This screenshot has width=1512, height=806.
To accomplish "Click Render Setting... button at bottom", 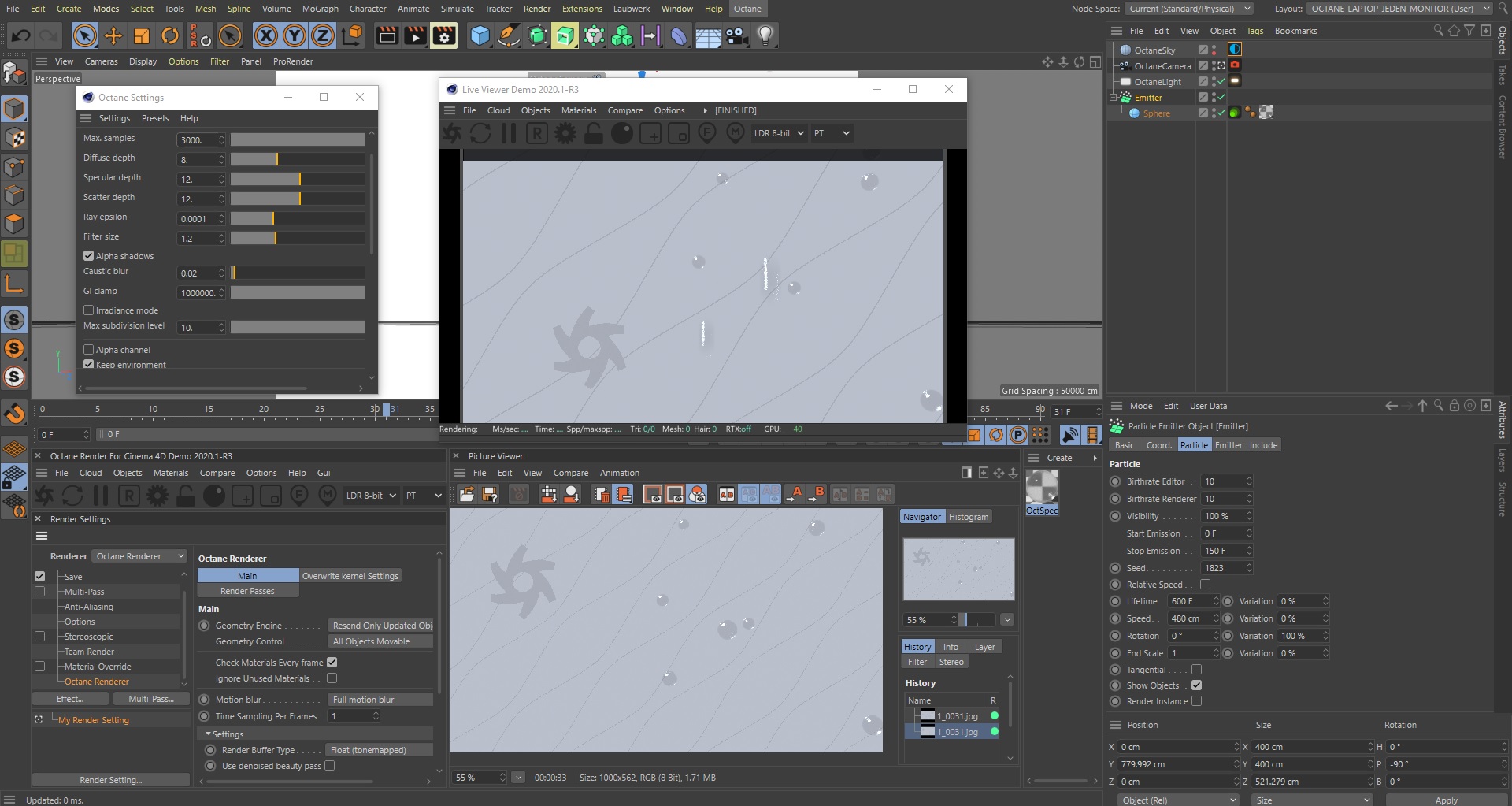I will [x=111, y=780].
